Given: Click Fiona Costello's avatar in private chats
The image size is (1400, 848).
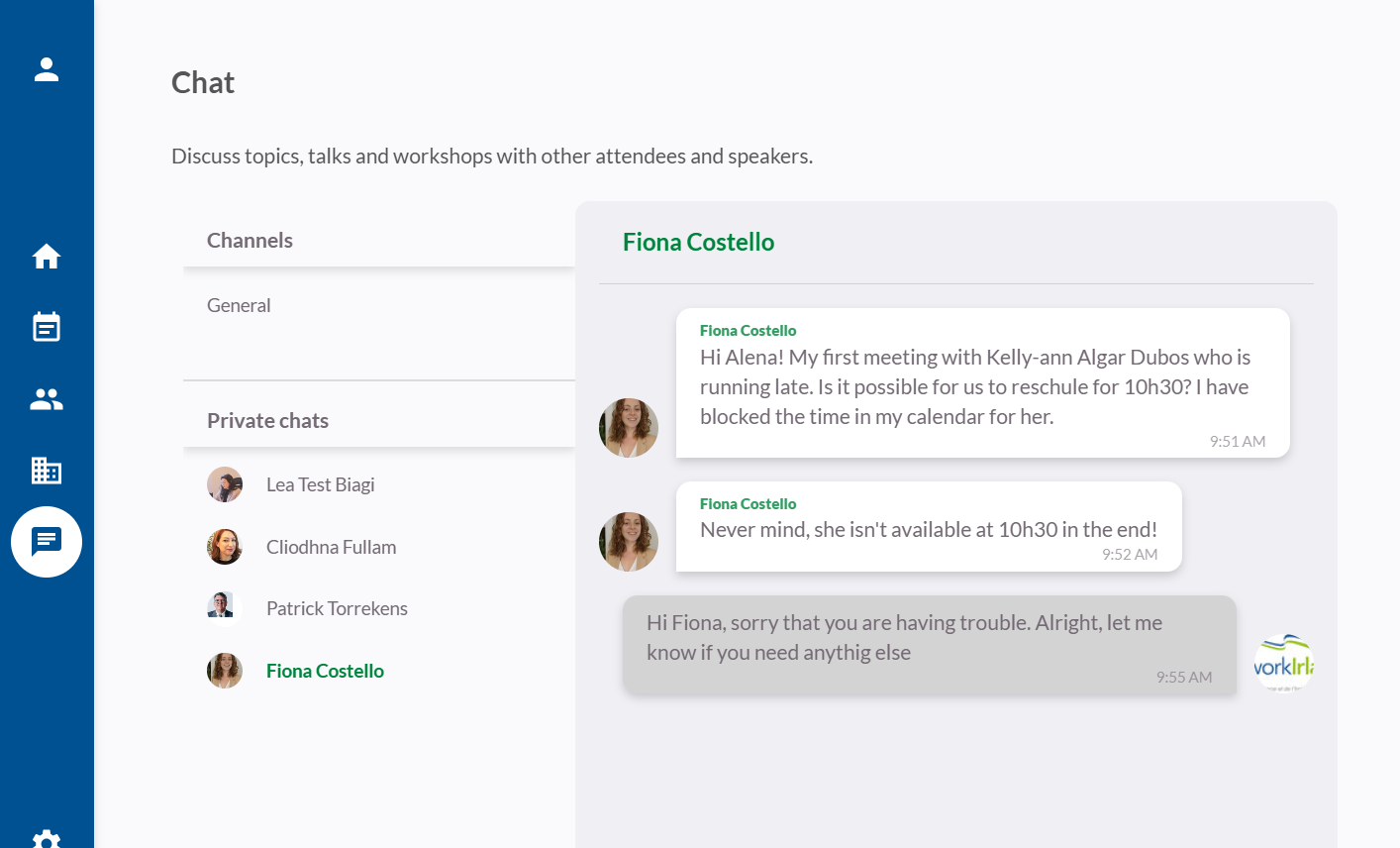Looking at the screenshot, I should tap(225, 671).
